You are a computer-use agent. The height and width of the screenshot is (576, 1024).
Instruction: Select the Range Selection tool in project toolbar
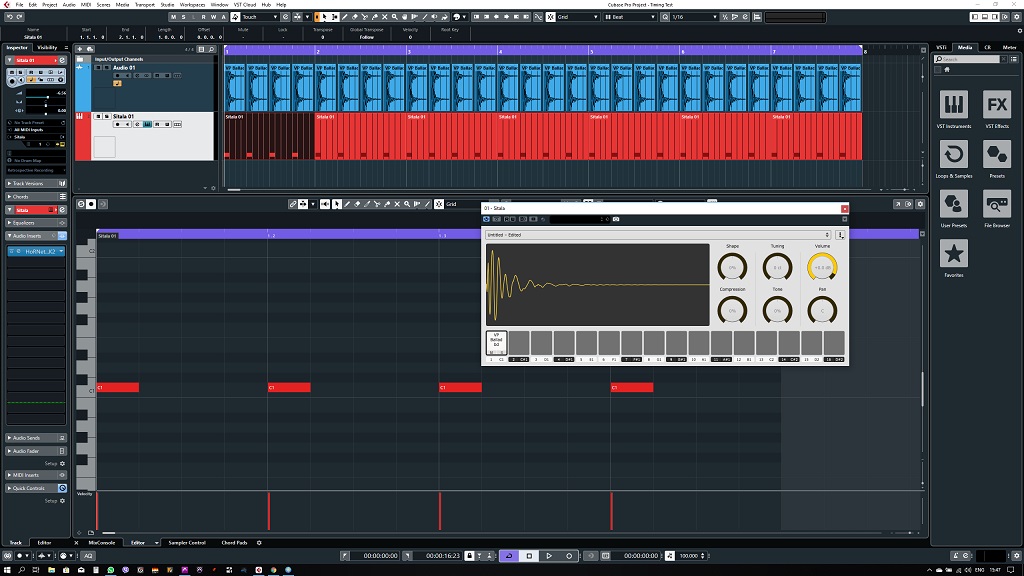pyautogui.click(x=334, y=17)
